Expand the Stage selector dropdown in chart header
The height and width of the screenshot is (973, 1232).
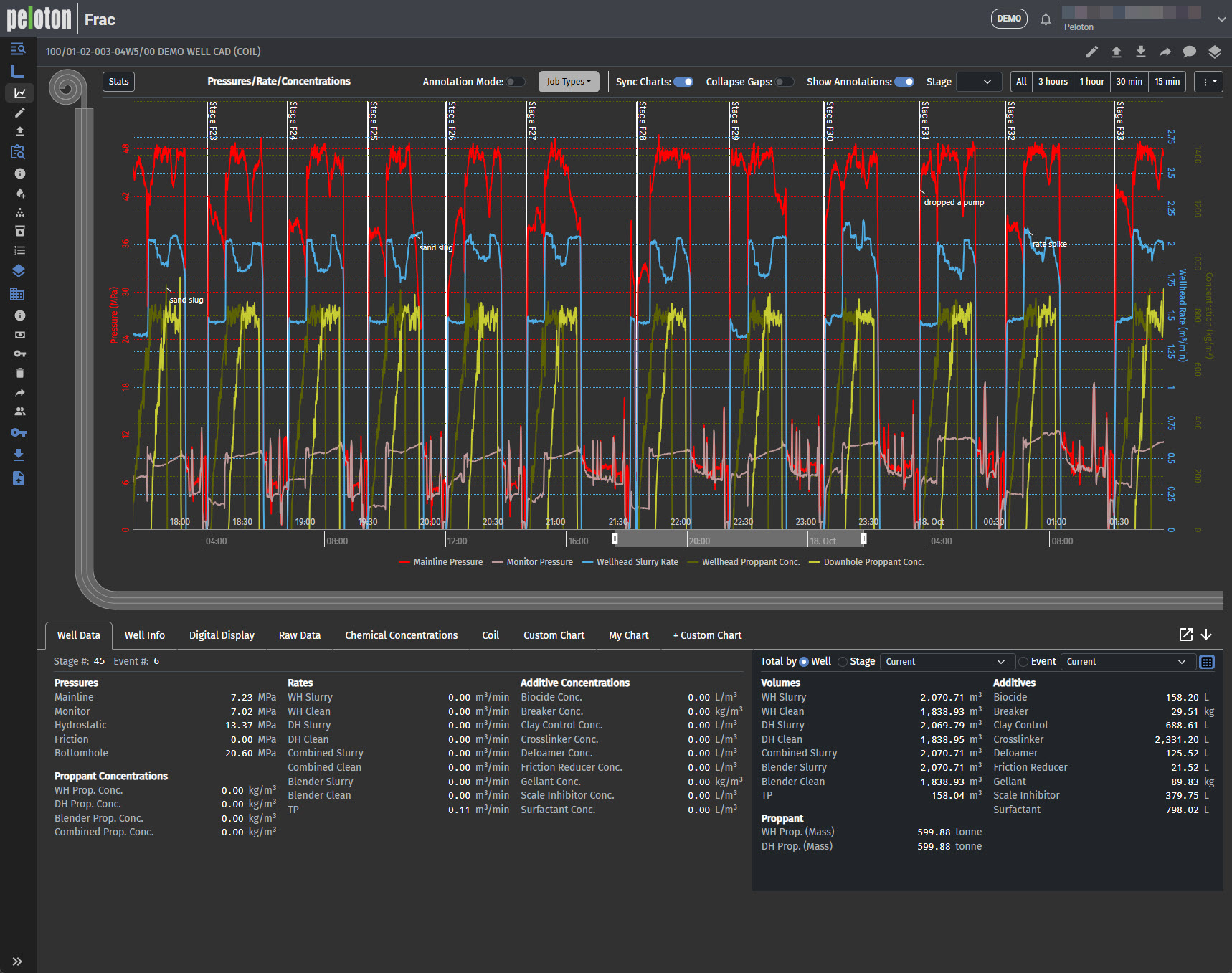pyautogui.click(x=979, y=82)
